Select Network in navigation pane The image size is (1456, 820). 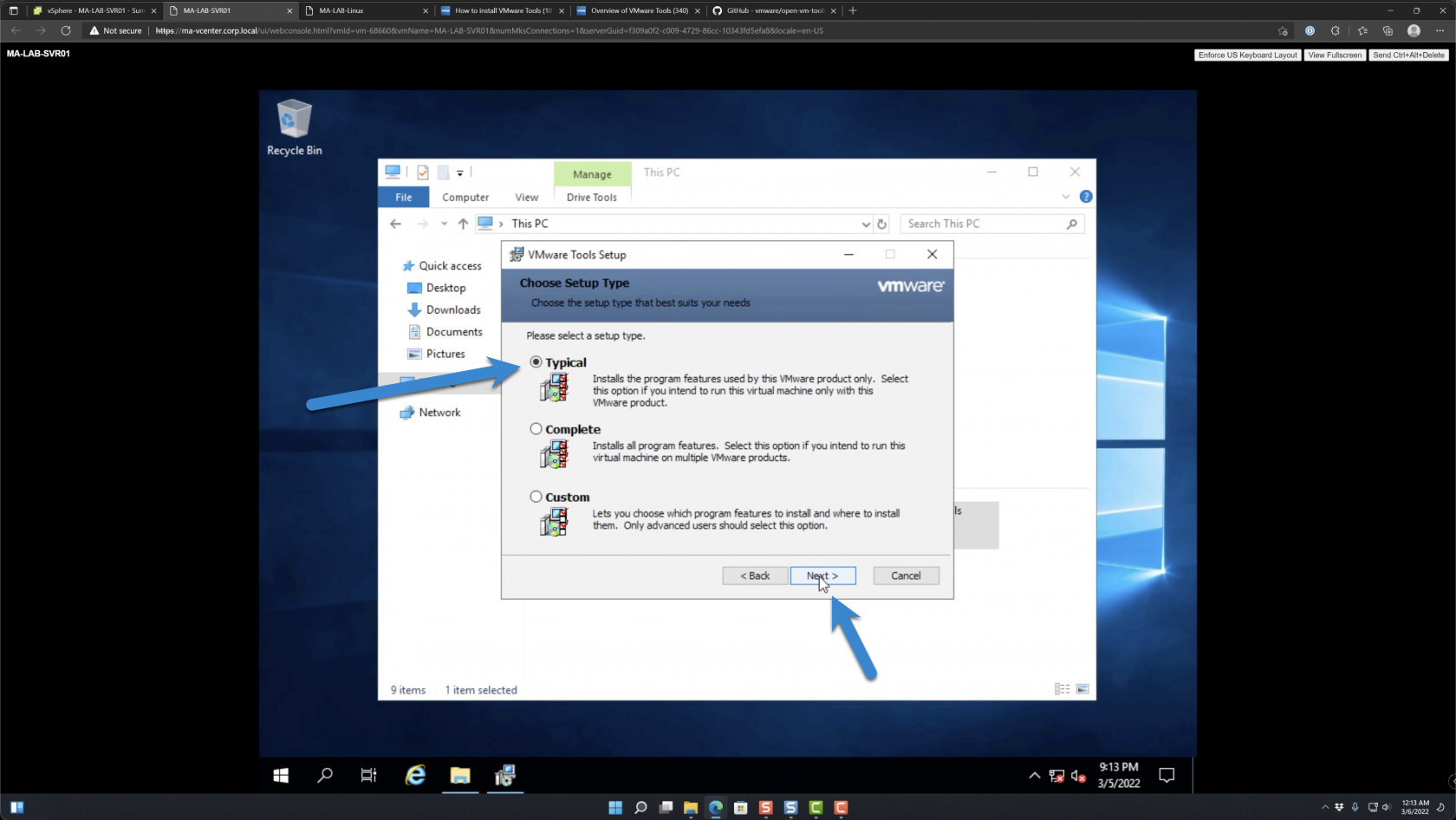pos(431,413)
